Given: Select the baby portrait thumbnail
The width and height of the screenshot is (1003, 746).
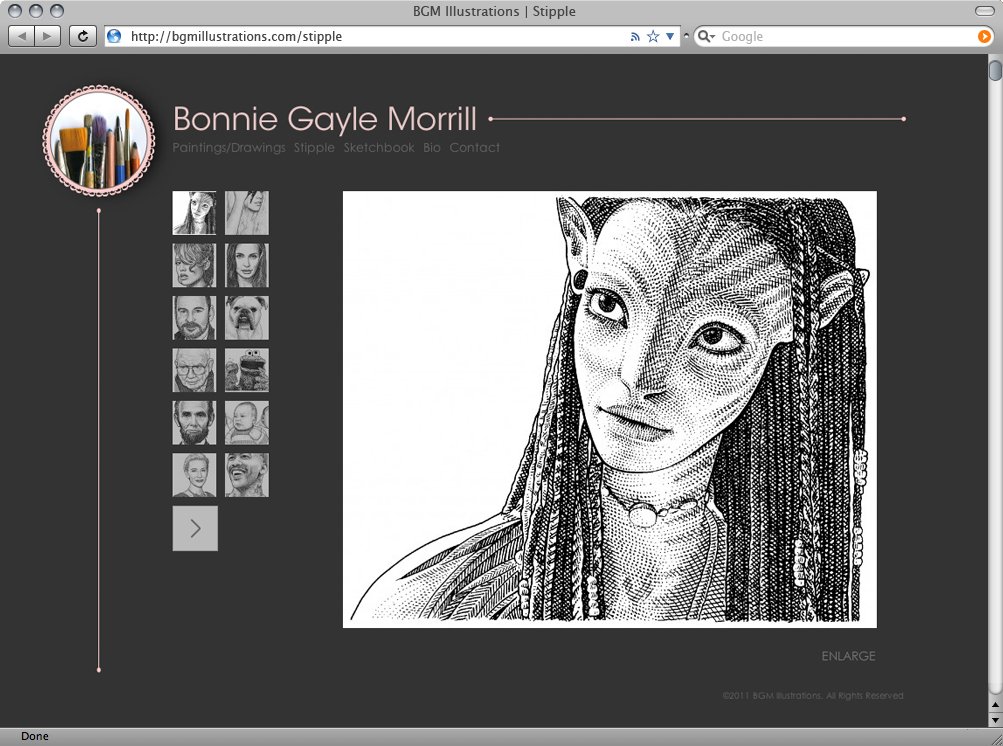Looking at the screenshot, I should [247, 422].
